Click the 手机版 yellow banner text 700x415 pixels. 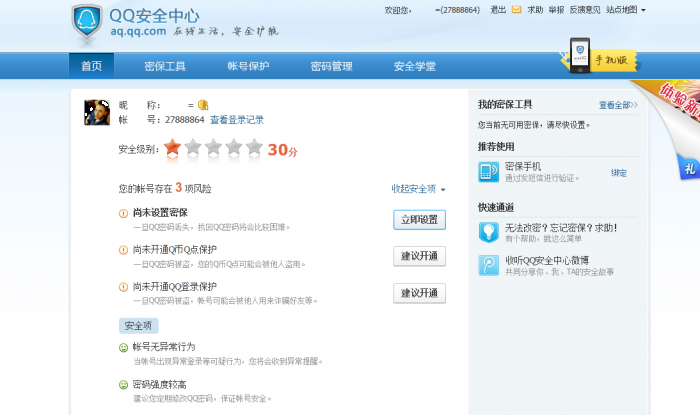pos(611,60)
